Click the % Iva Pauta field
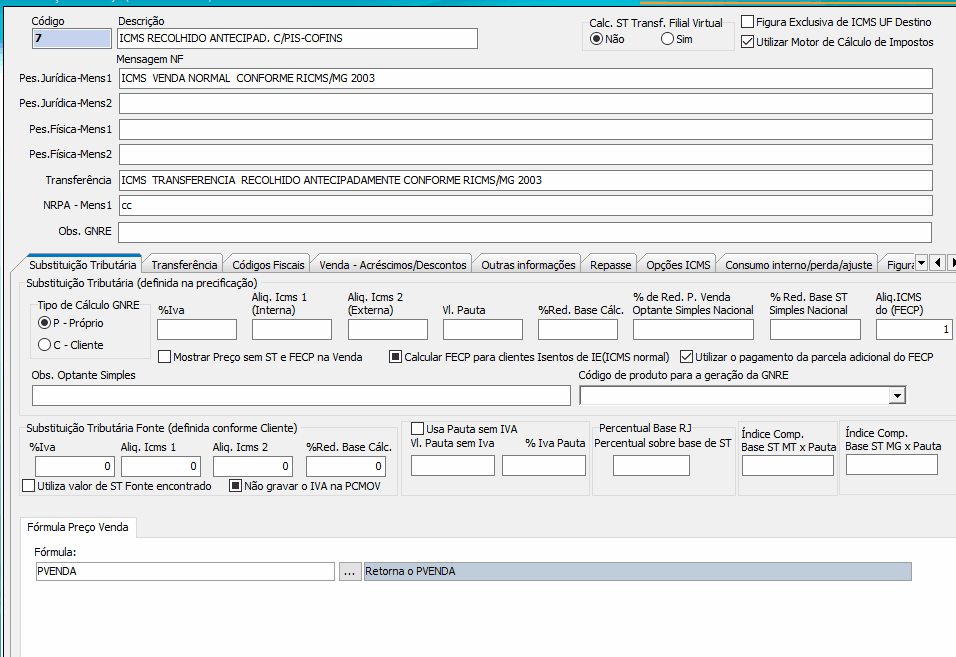Screen dimensions: 956x657 [544, 466]
